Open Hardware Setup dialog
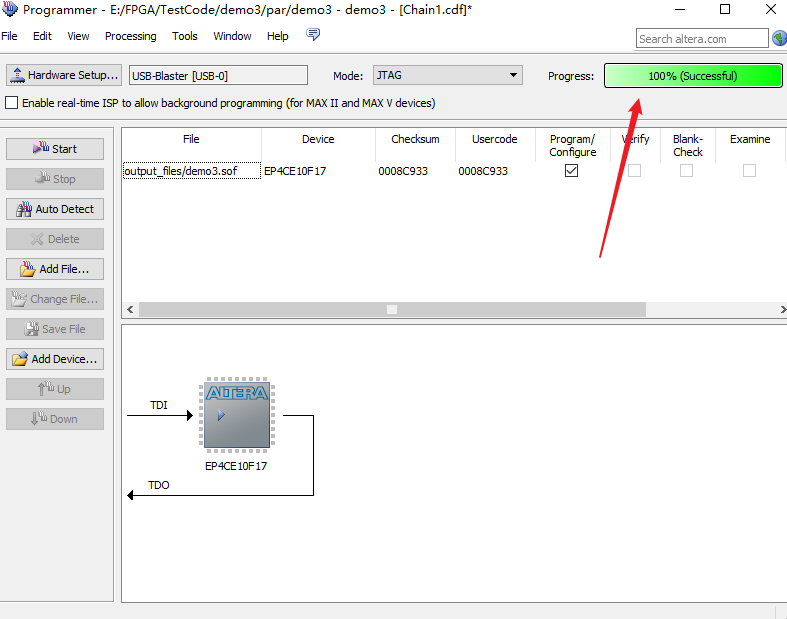 click(x=64, y=75)
